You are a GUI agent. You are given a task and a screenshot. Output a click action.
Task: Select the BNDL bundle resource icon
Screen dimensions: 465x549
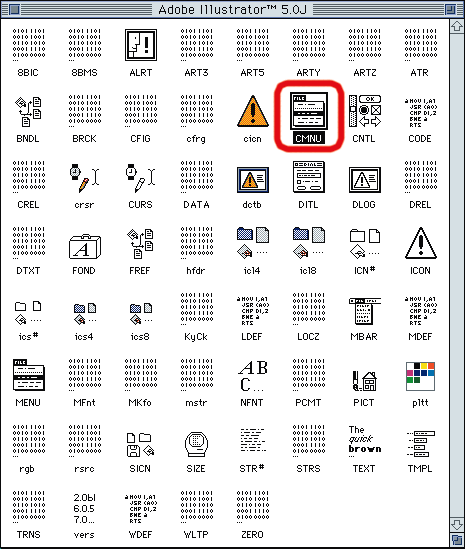click(28, 111)
